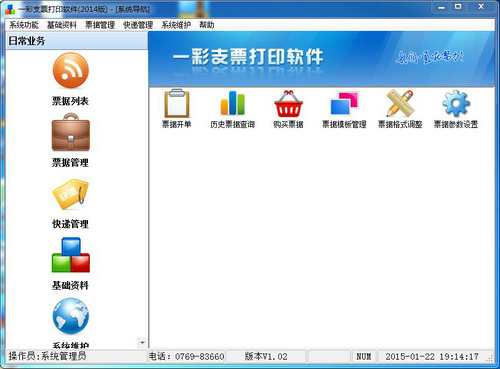Open 系统维护 globe icon
Viewport: 500px width, 369px height.
pyautogui.click(x=71, y=316)
